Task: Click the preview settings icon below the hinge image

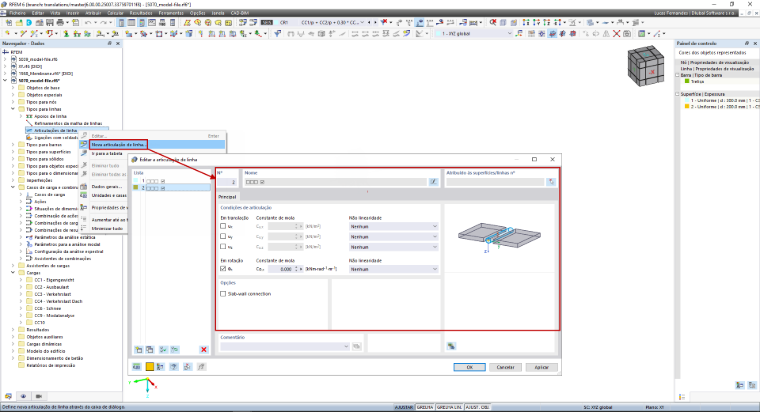Action: coord(451,346)
